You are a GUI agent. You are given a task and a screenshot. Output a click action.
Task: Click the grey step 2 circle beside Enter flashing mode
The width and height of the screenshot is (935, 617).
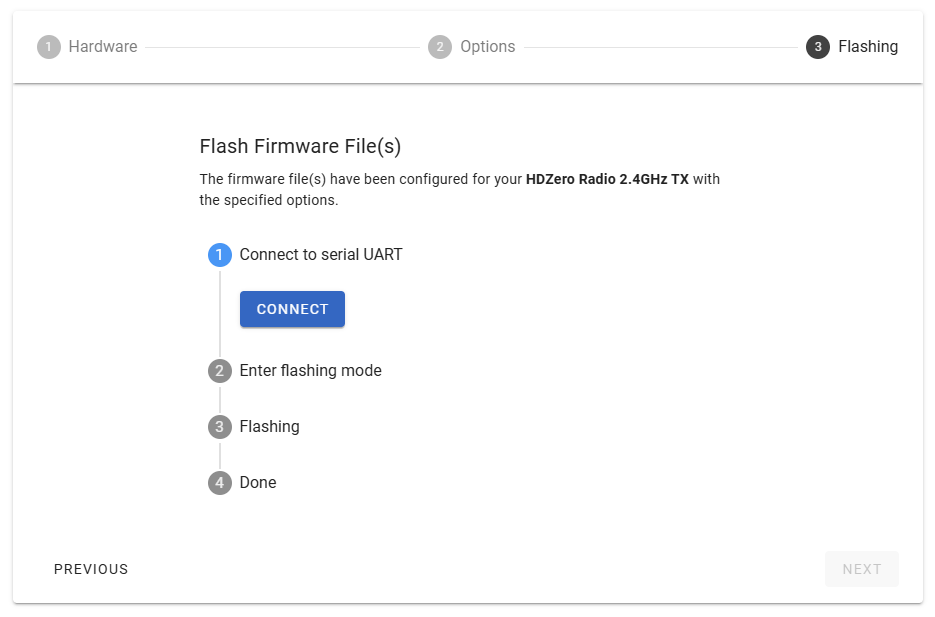click(220, 371)
